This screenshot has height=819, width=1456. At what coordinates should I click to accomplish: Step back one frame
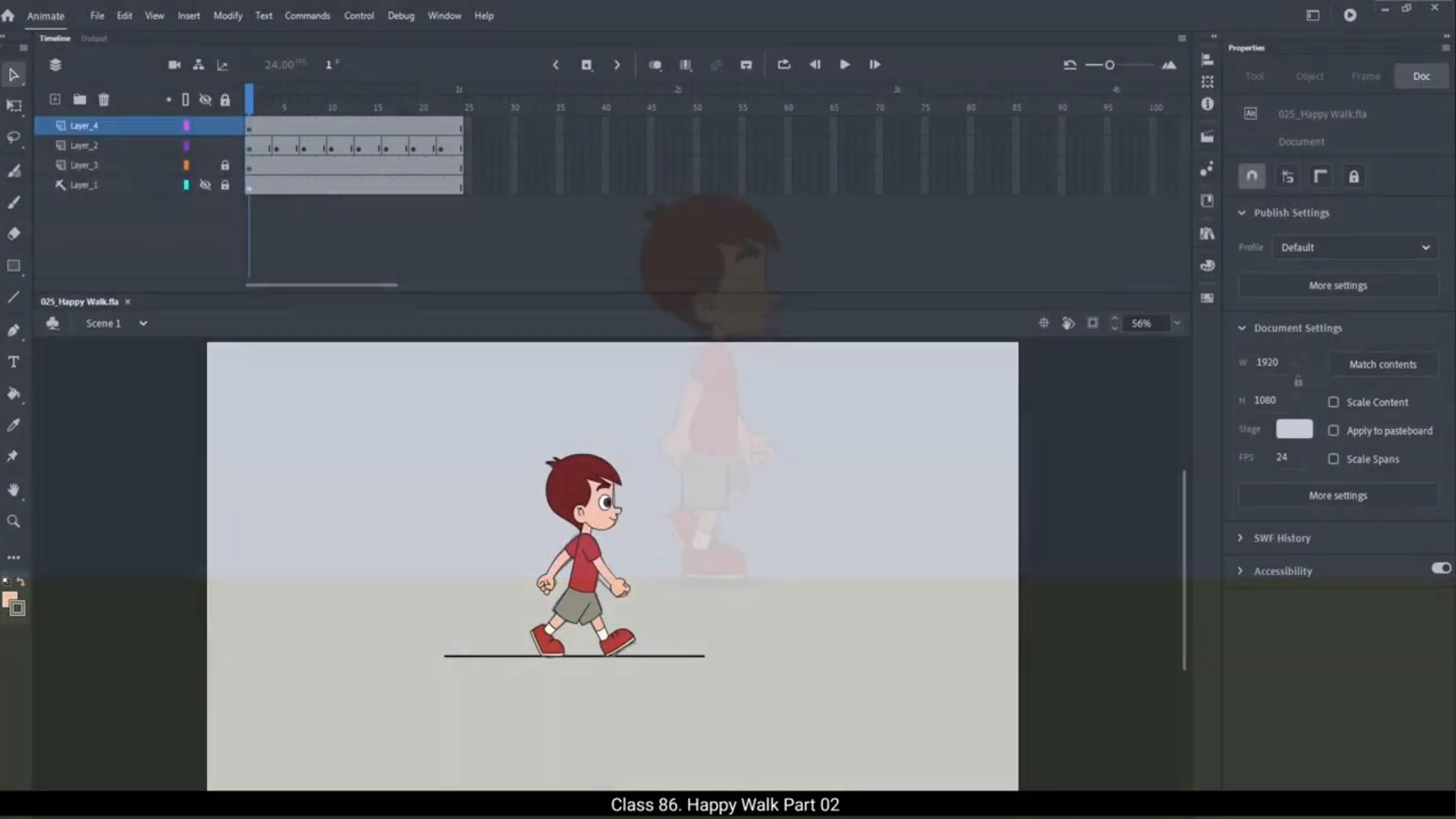coord(815,65)
